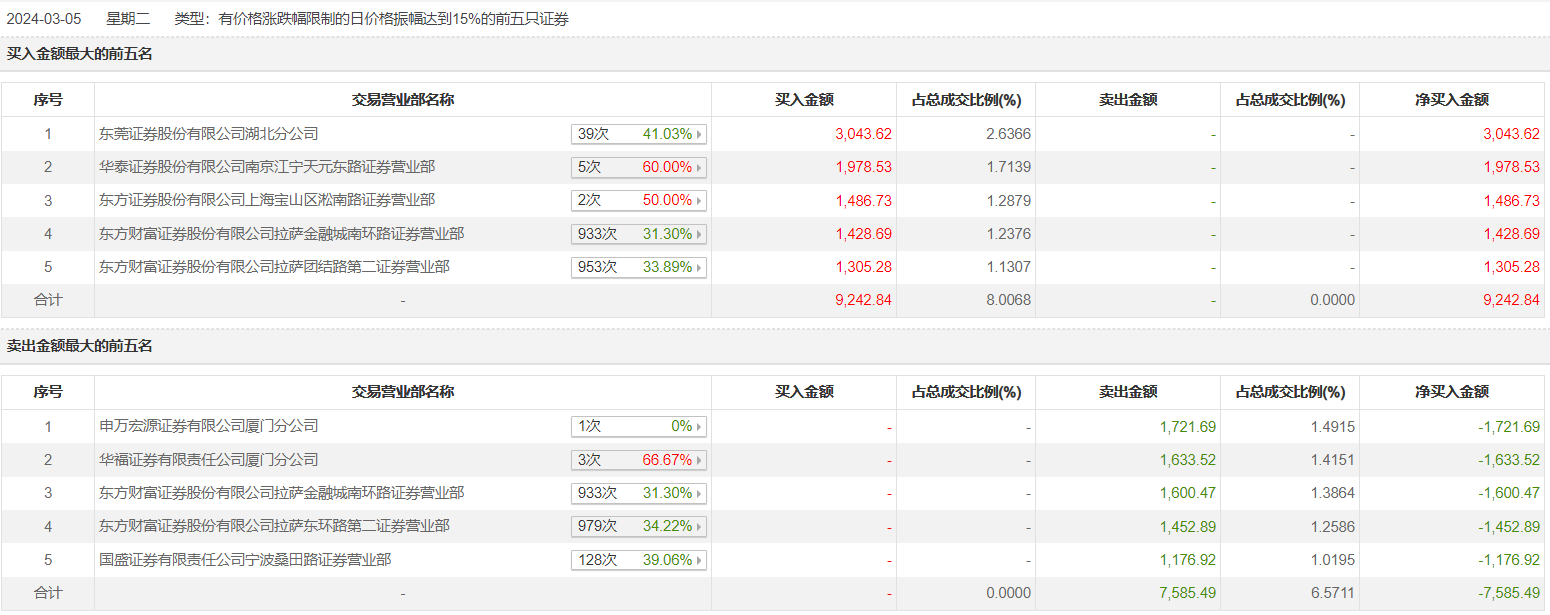Open 申万宏源证券有限公司厦门分公司 link
1550x615 pixels.
208,426
